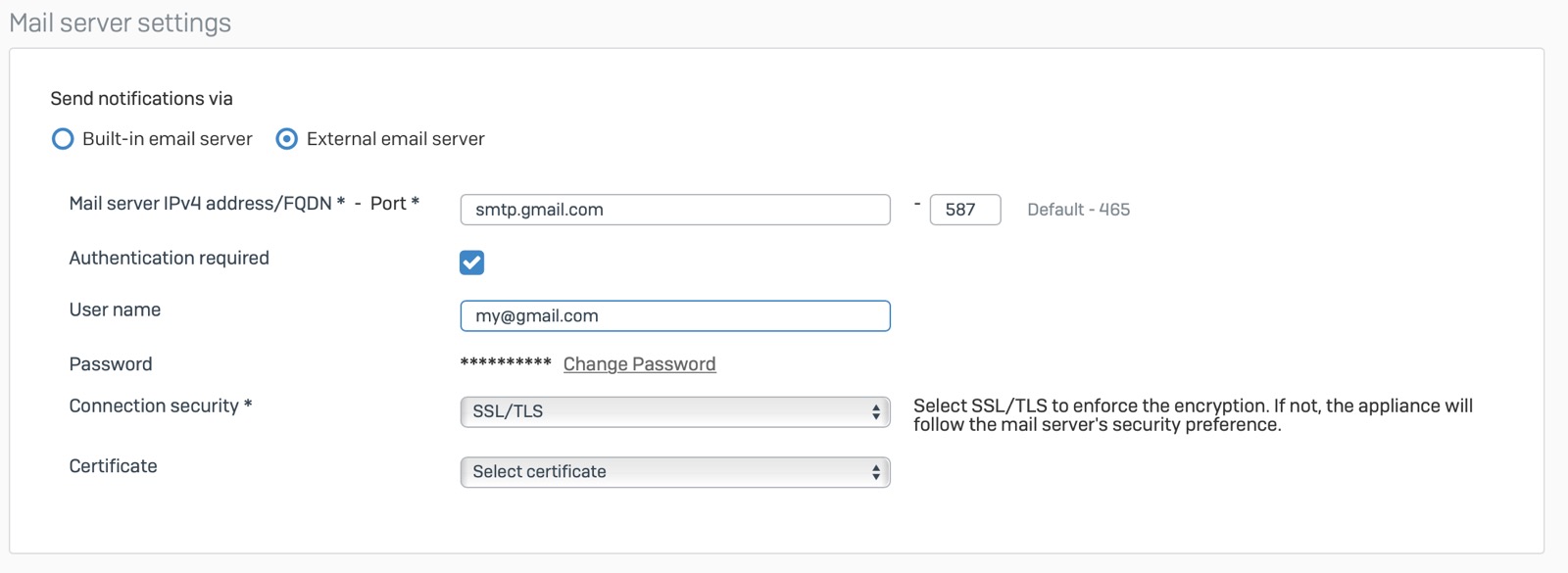Click the "Authentication required" label text
1568x573 pixels.
tap(169, 259)
